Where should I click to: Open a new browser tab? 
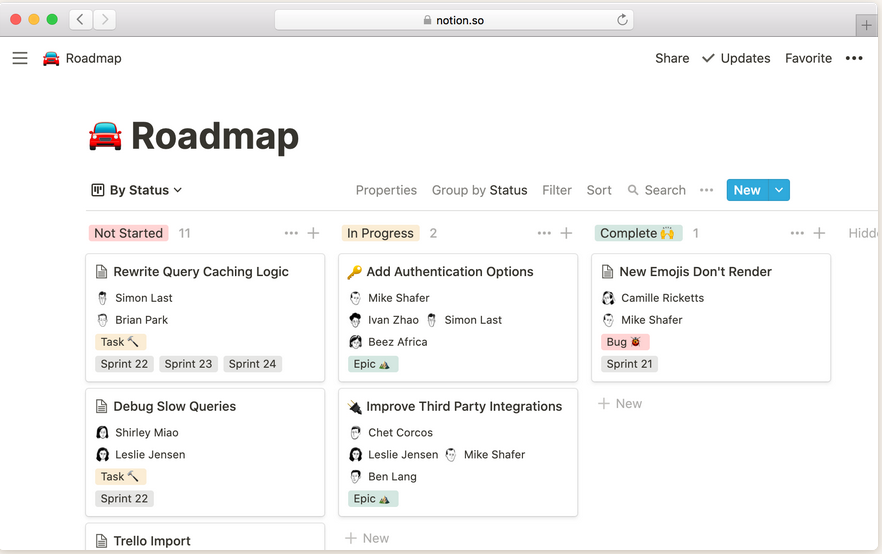coord(866,25)
